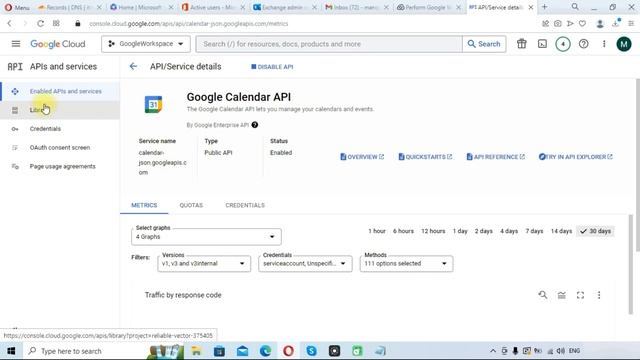The width and height of the screenshot is (640, 360).
Task: Expand the Versions filter dropdown
Action: [204, 264]
